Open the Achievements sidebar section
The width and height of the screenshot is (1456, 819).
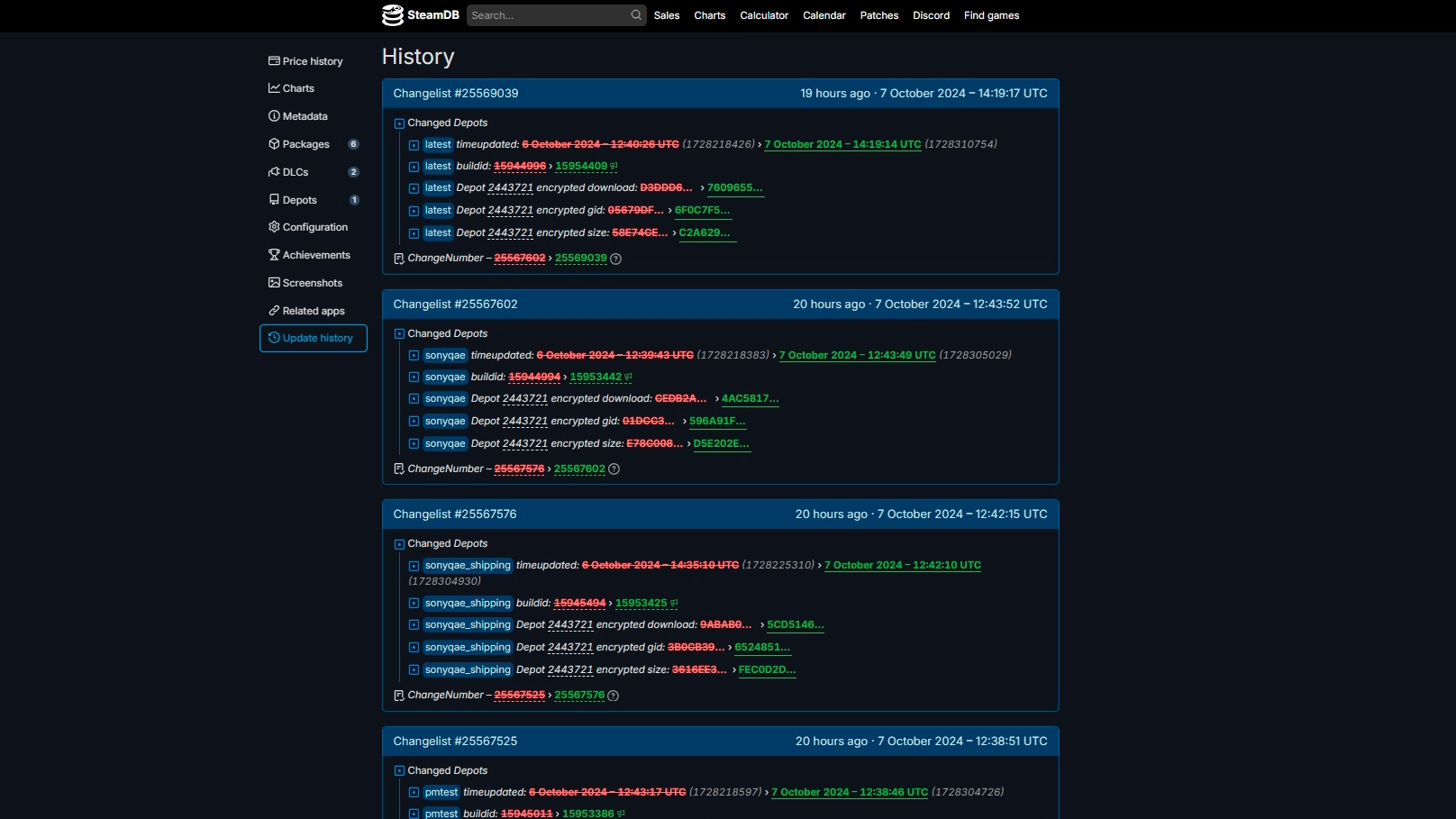tap(315, 255)
